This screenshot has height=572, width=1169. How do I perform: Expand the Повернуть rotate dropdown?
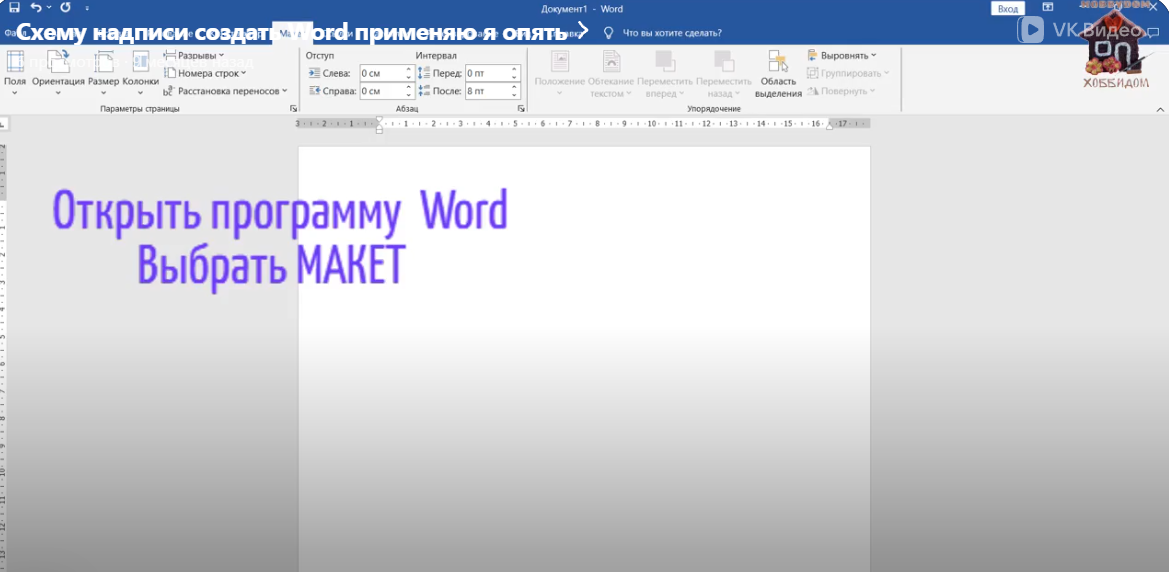point(841,91)
